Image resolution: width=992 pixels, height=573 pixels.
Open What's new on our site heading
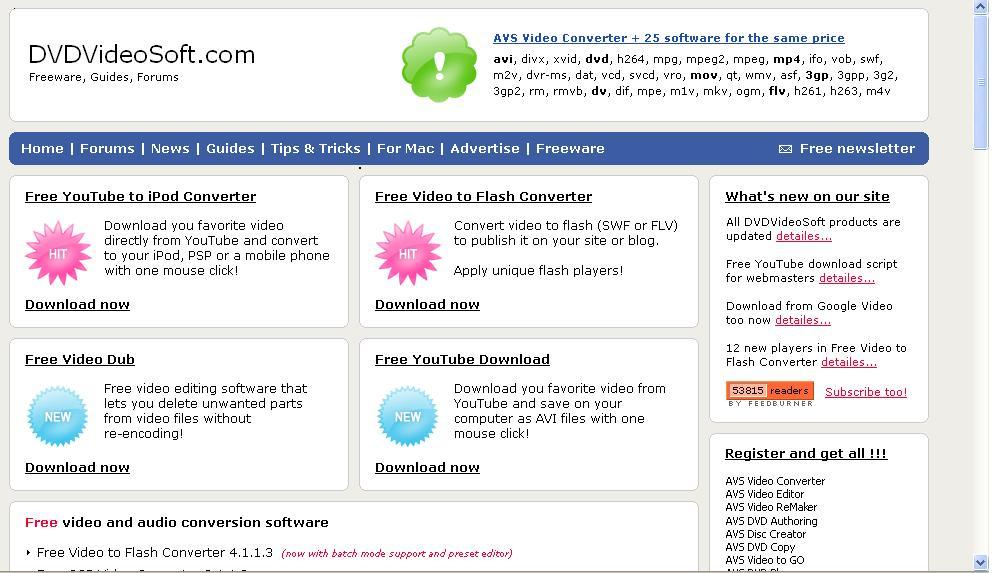pos(807,197)
